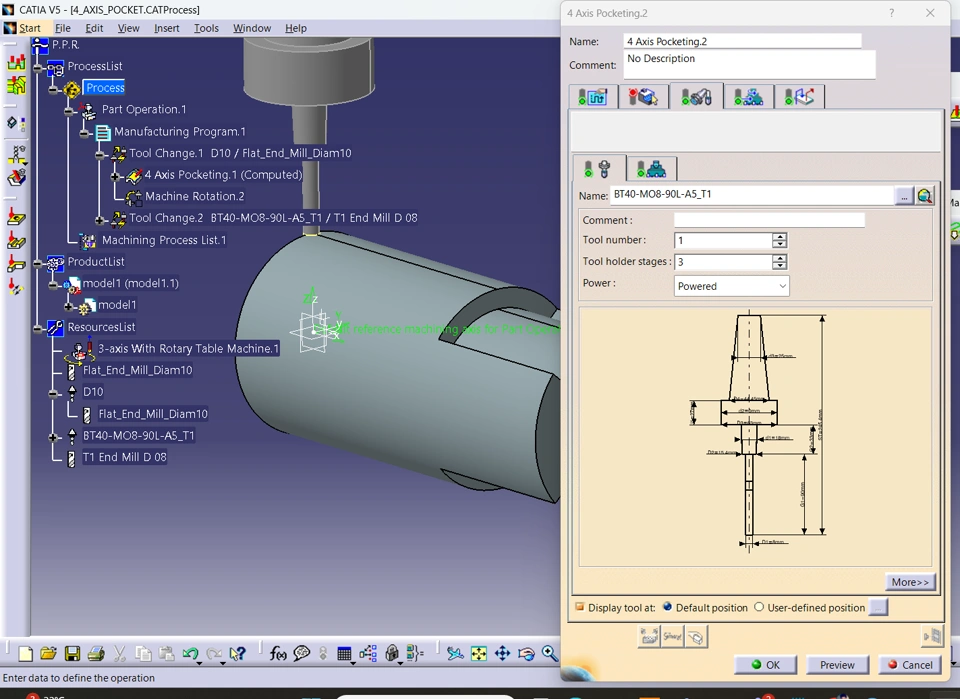Click the Undo icon in bottom toolbar
Screen dimensions: 960x699
point(190,654)
